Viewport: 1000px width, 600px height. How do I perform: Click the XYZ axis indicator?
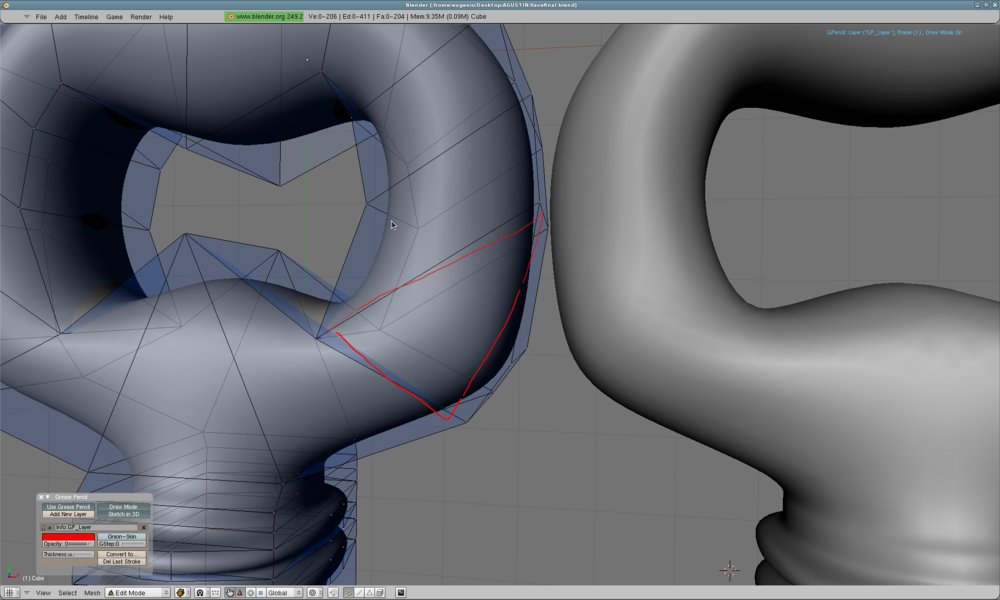tap(11, 573)
